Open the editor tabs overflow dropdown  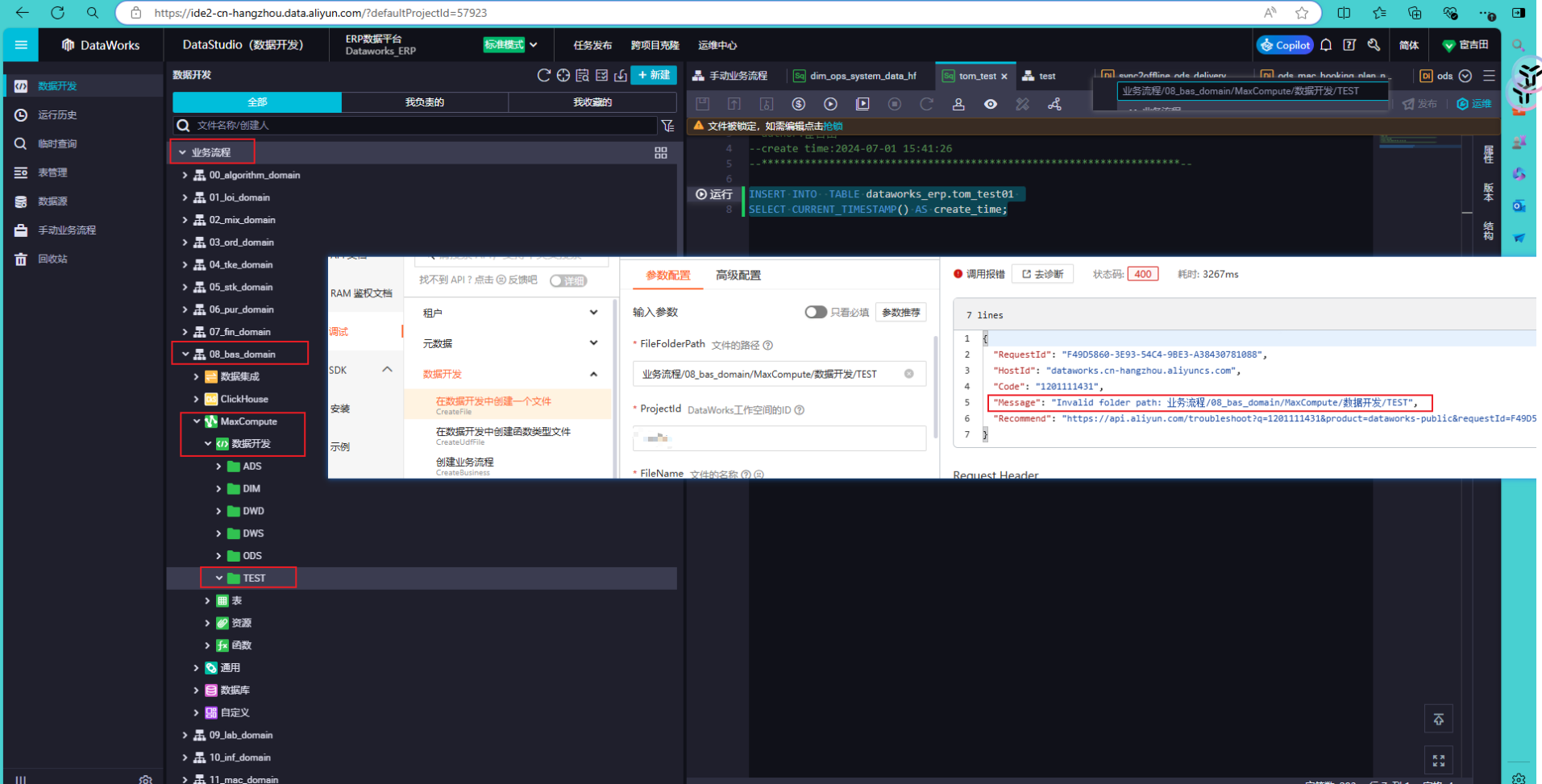1465,76
